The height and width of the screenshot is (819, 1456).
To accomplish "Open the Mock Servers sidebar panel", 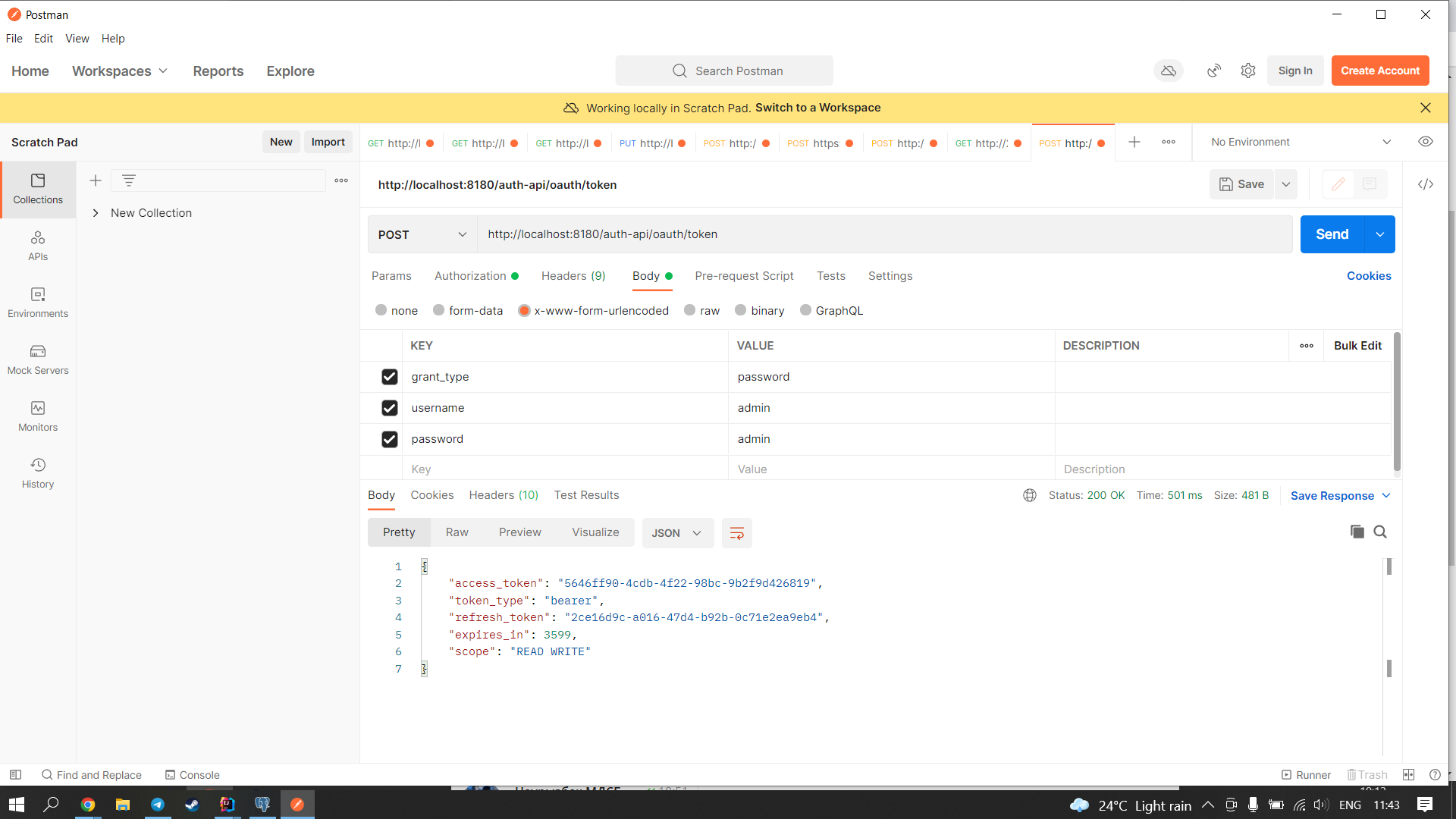I will (38, 359).
